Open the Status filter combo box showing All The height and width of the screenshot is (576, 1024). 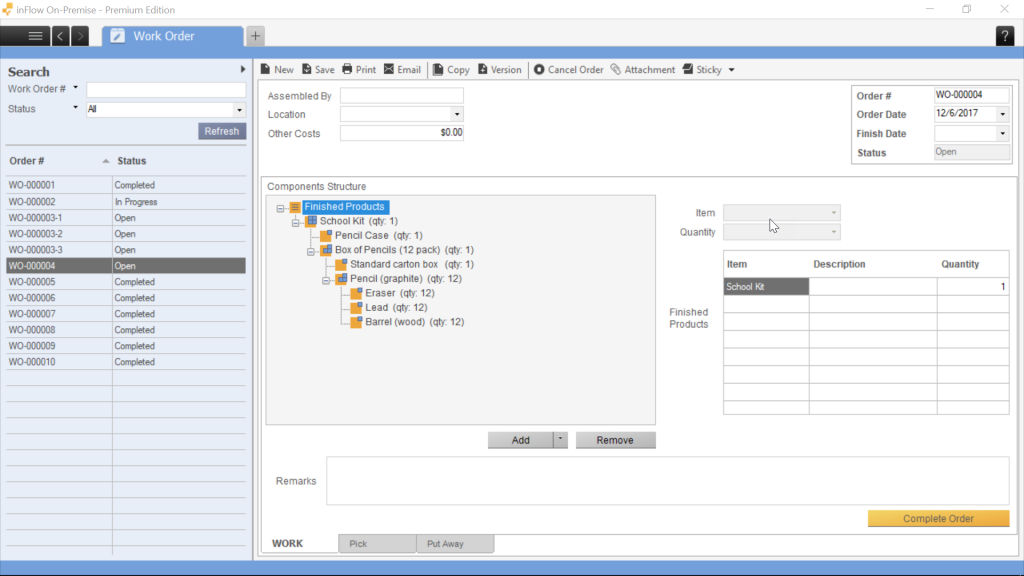pos(166,109)
